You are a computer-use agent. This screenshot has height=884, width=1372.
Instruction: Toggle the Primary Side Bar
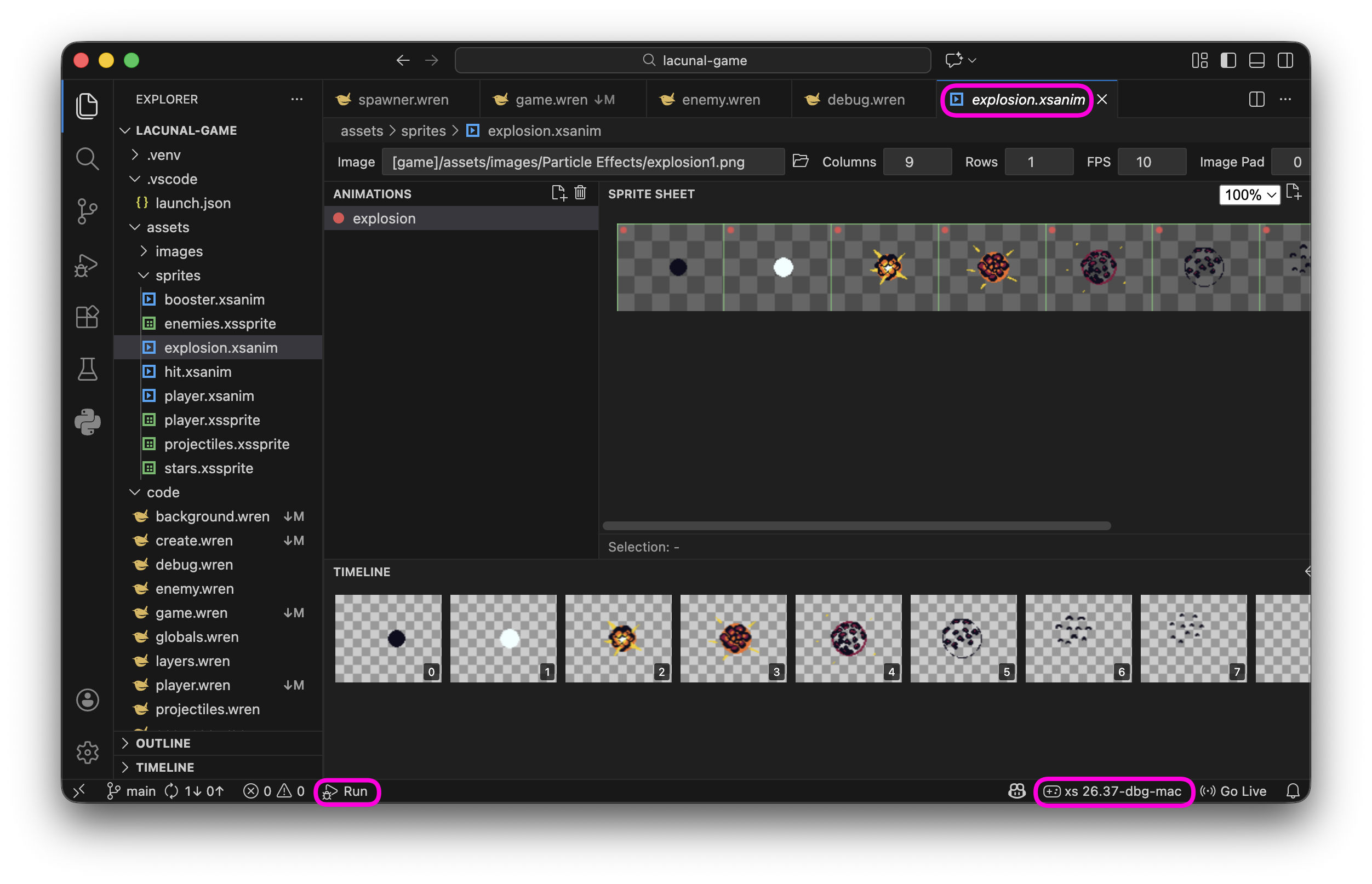click(x=1228, y=60)
